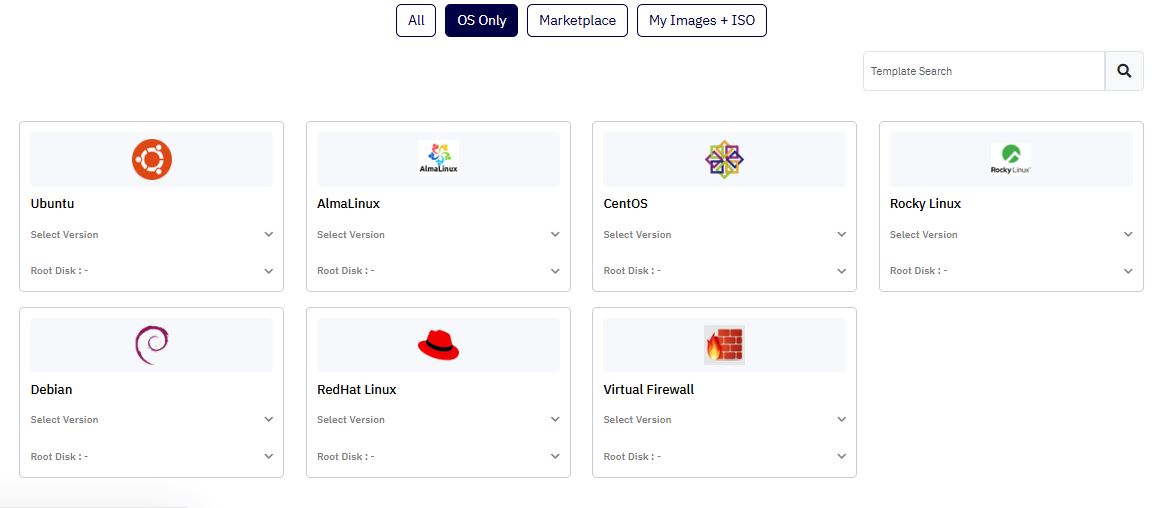The width and height of the screenshot is (1163, 508).
Task: Expand Rocky Linux Select Version dropdown
Action: (x=1011, y=234)
